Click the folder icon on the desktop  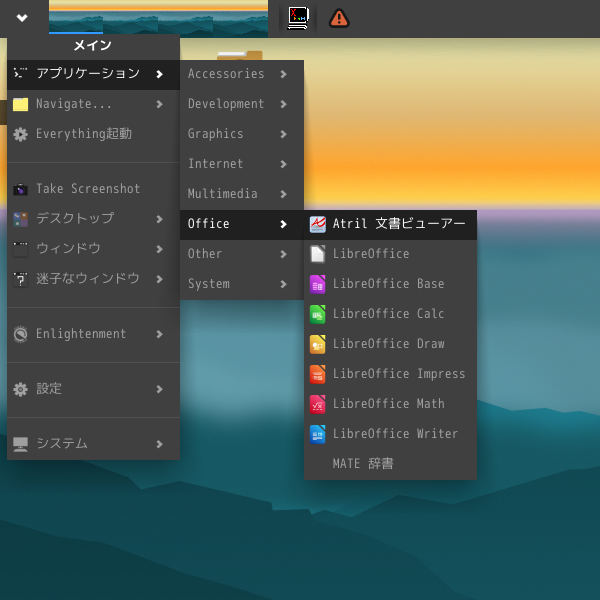(240, 55)
